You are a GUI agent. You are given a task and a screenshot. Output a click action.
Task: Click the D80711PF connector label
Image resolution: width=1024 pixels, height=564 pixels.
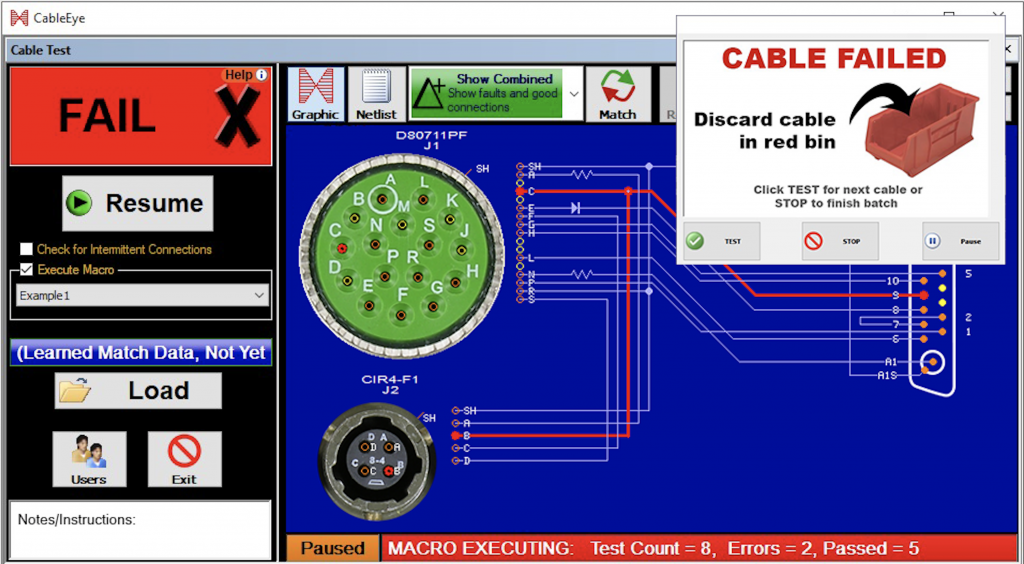click(x=432, y=135)
